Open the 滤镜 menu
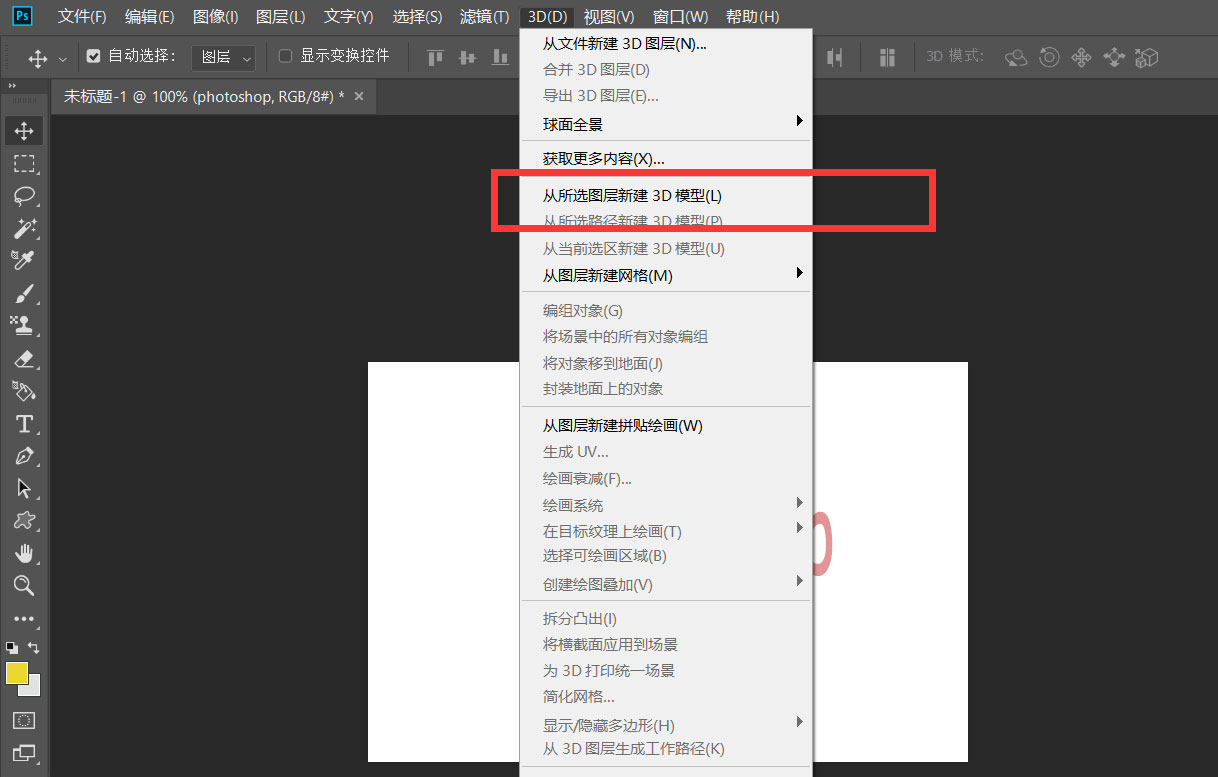Image resolution: width=1218 pixels, height=777 pixels. (484, 16)
